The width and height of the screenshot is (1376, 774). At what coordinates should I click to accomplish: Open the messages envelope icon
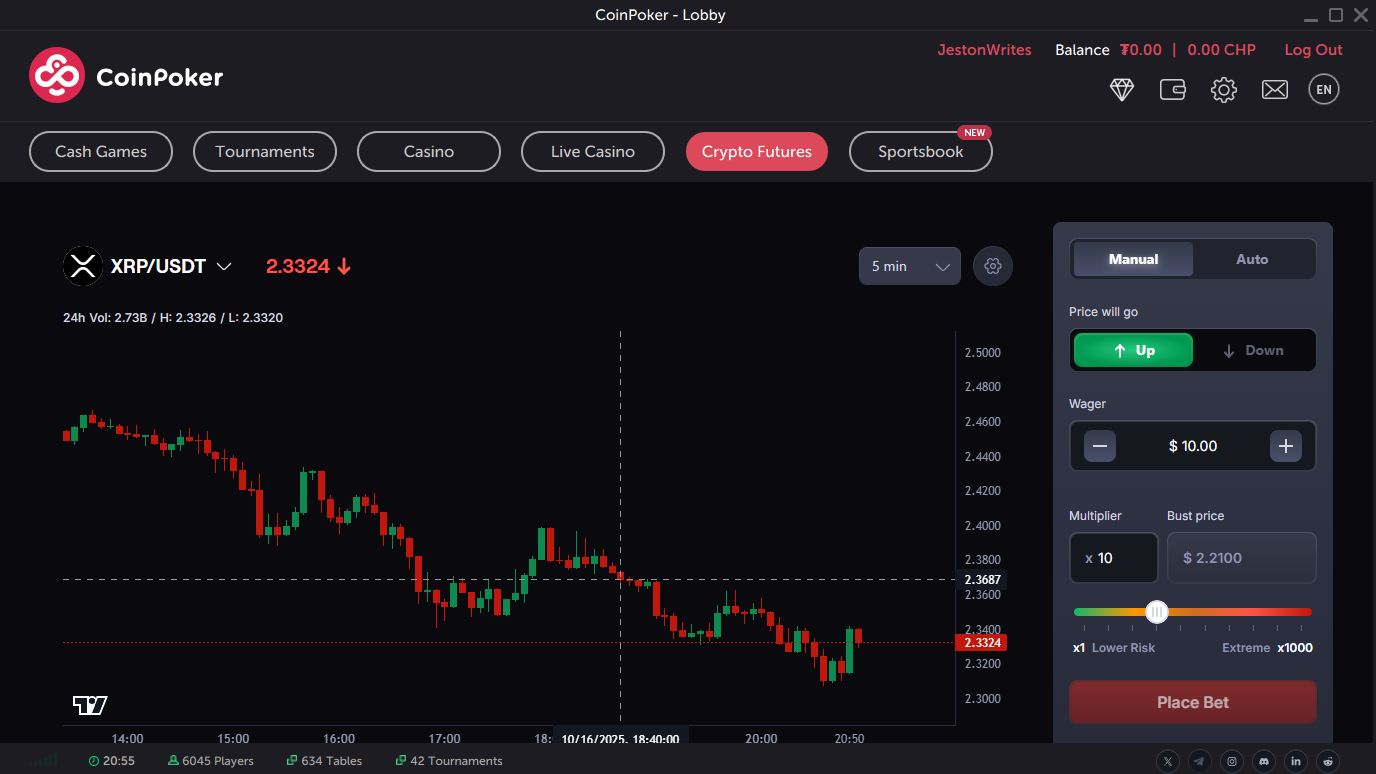(x=1274, y=90)
